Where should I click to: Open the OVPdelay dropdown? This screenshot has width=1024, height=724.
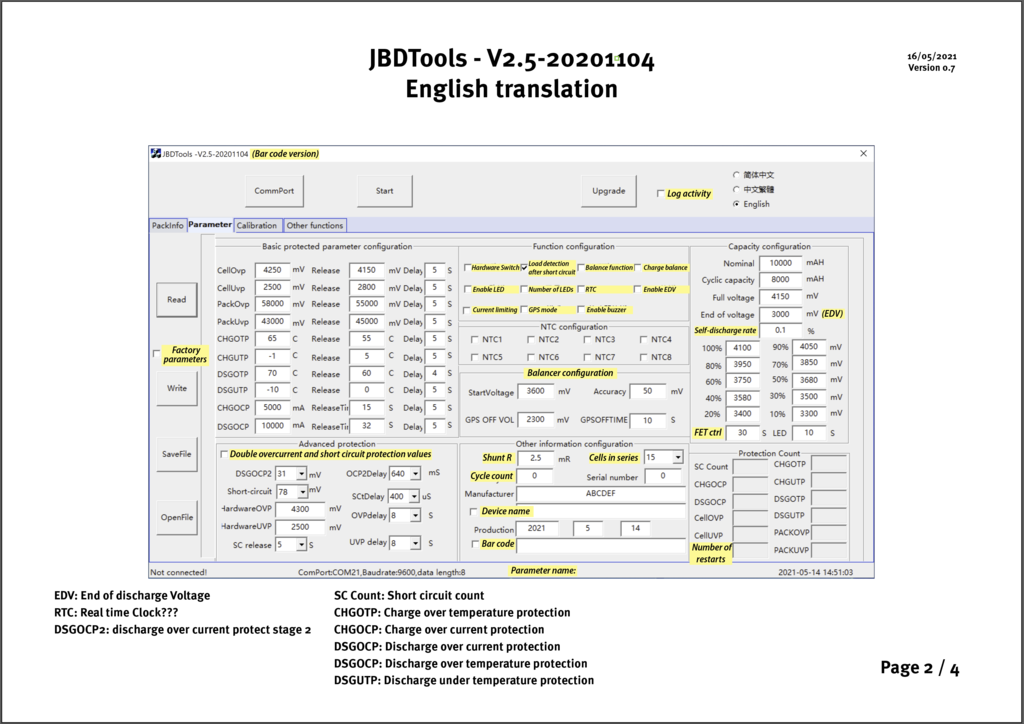(x=415, y=516)
